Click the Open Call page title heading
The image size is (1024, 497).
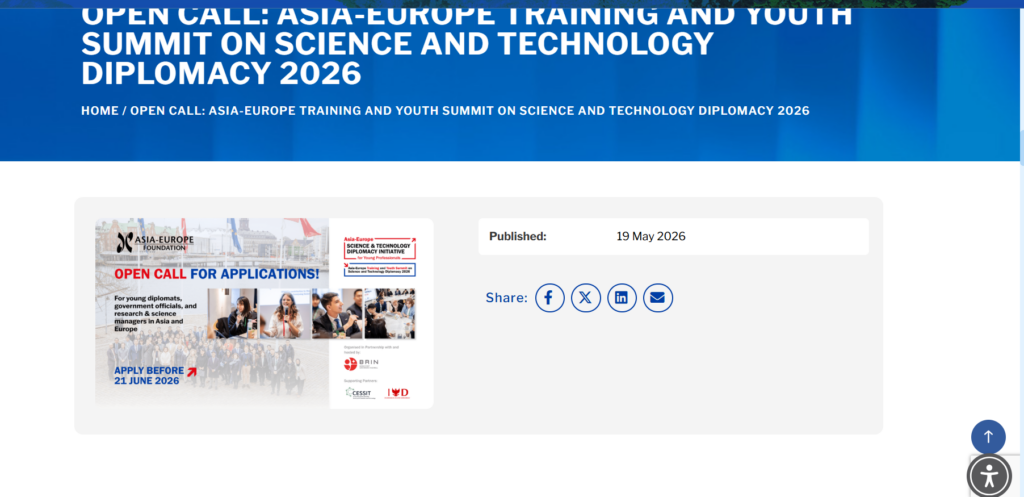(x=466, y=44)
